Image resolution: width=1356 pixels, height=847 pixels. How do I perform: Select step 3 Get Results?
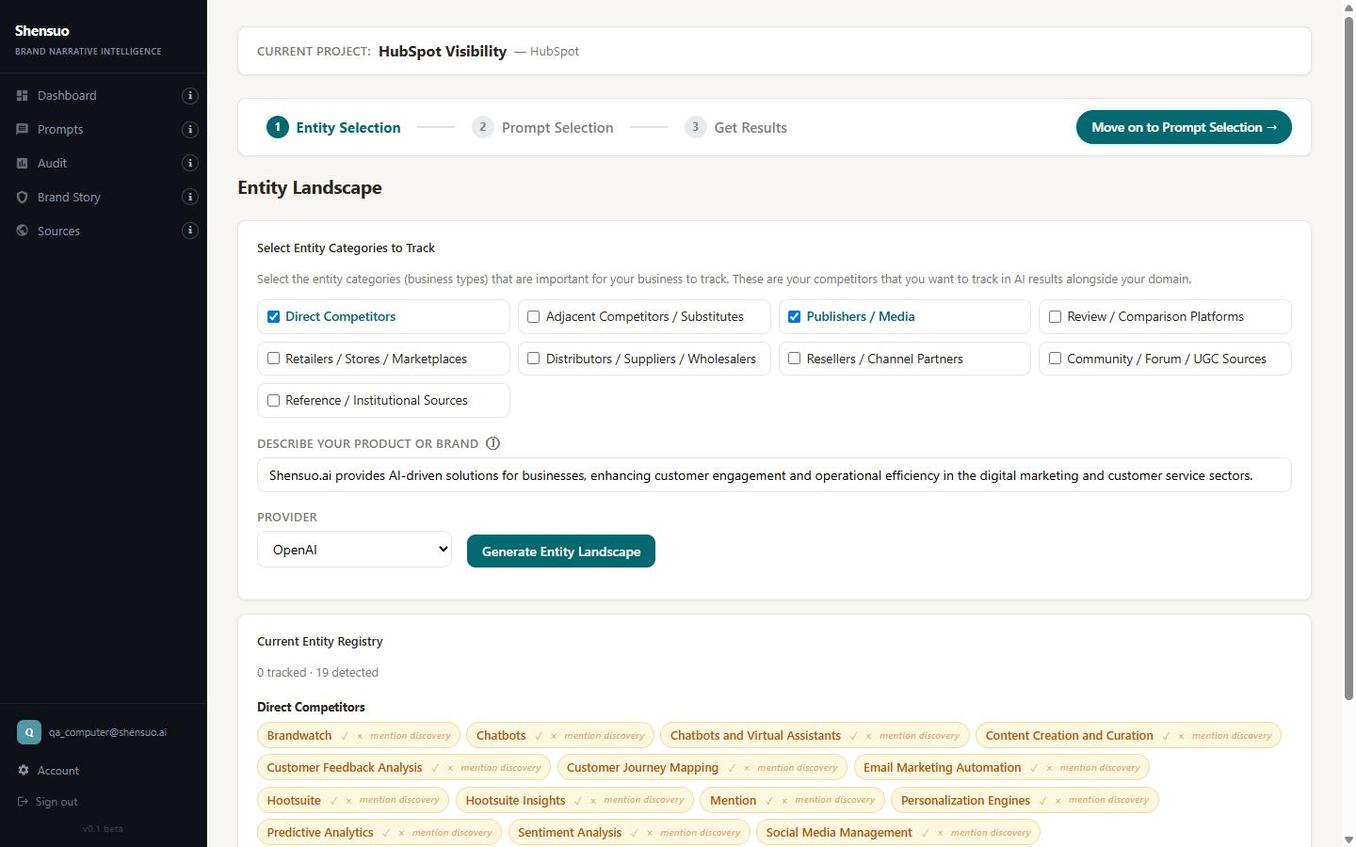pos(749,127)
